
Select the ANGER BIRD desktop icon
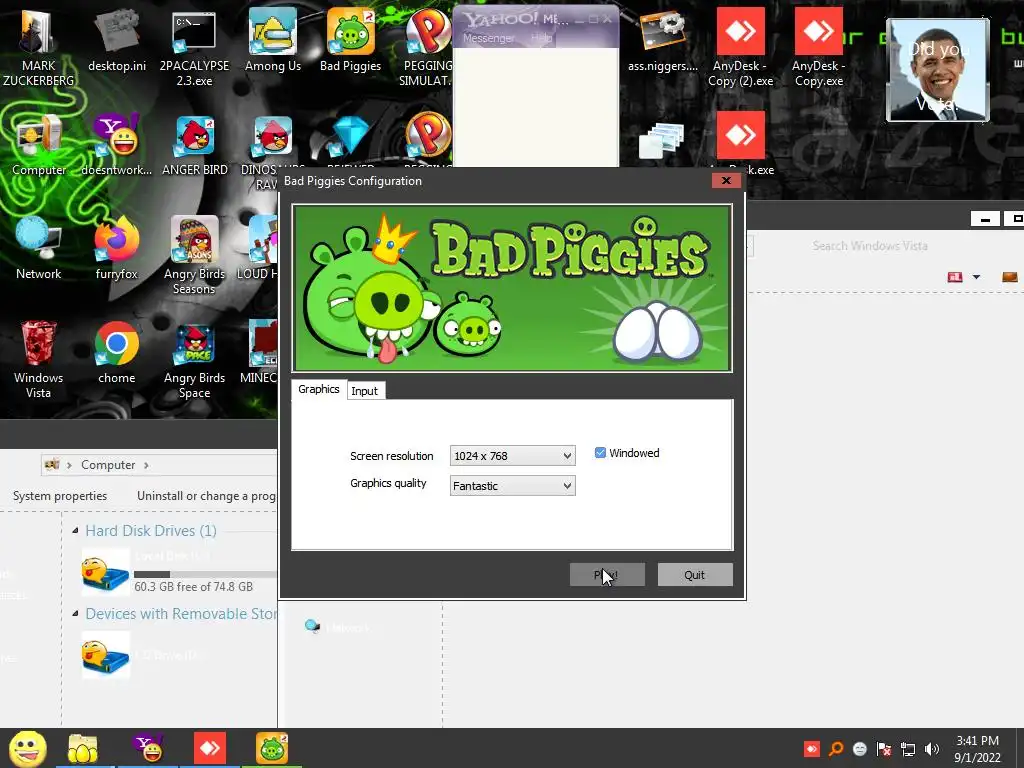pos(195,145)
